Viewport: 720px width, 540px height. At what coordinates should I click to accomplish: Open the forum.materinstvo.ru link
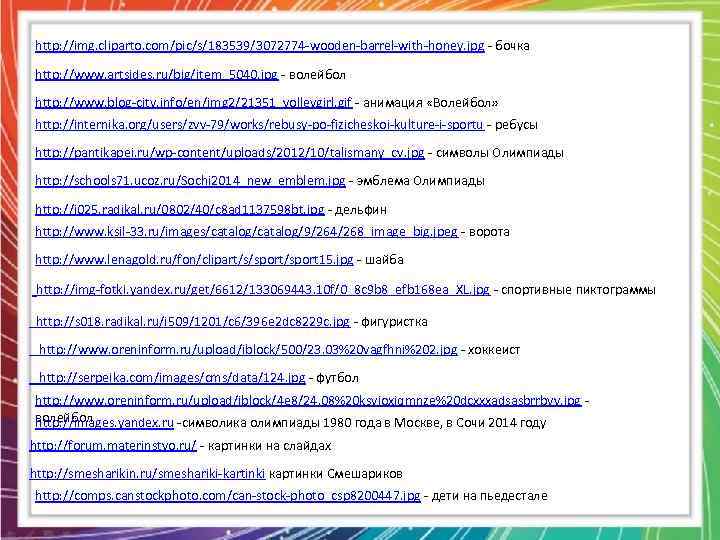pos(113,445)
